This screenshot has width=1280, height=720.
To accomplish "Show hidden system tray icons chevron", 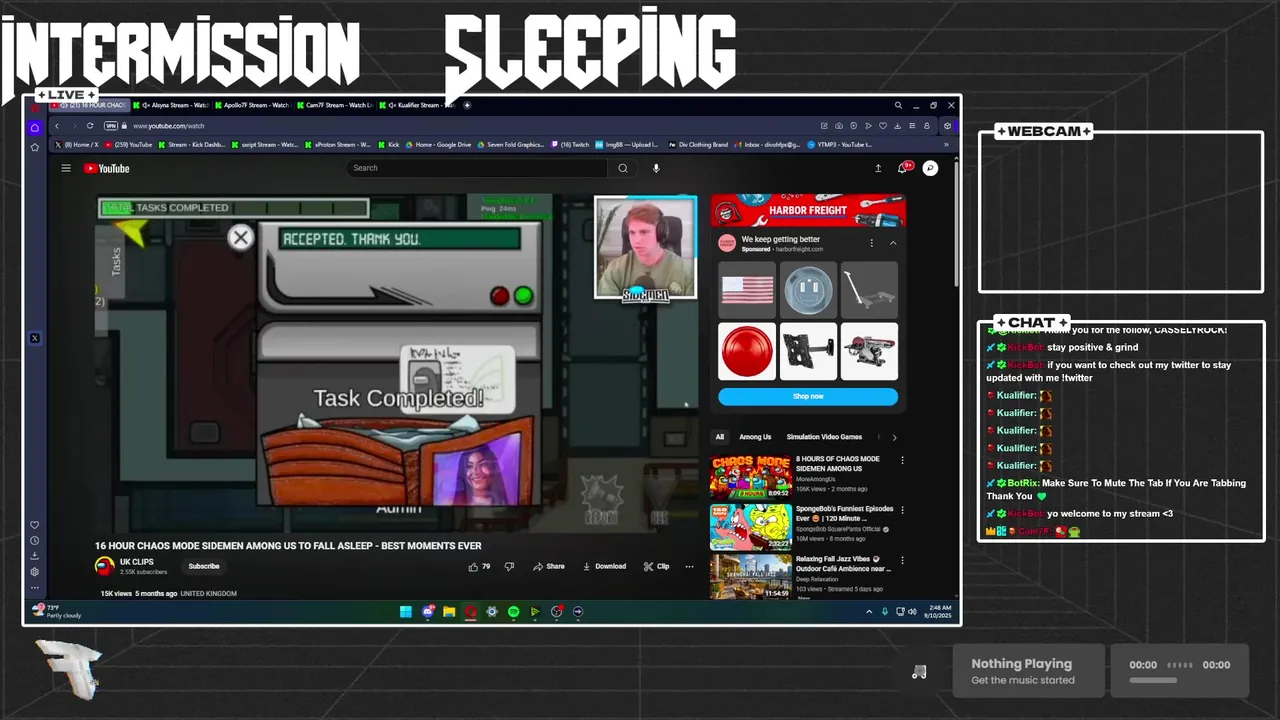I will 868,611.
